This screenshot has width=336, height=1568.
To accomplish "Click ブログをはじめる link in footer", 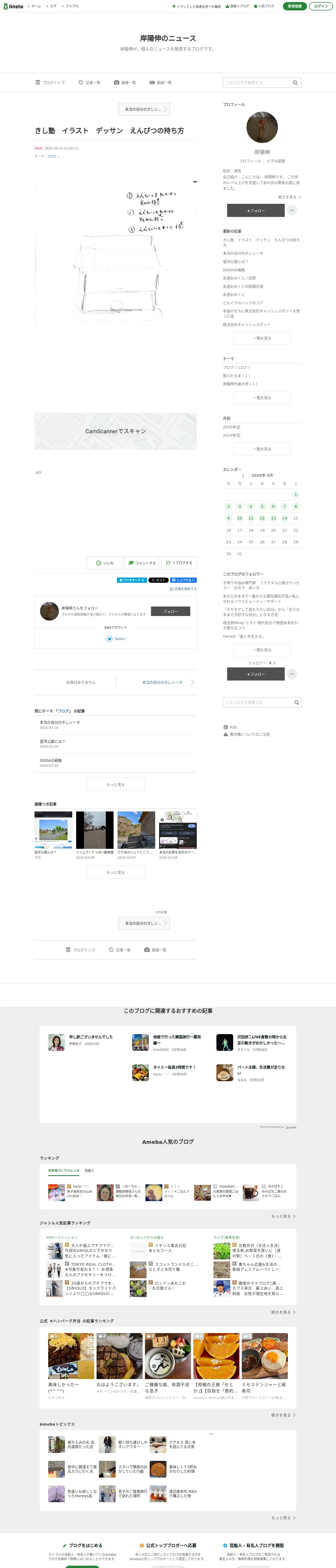I will tap(82, 1546).
